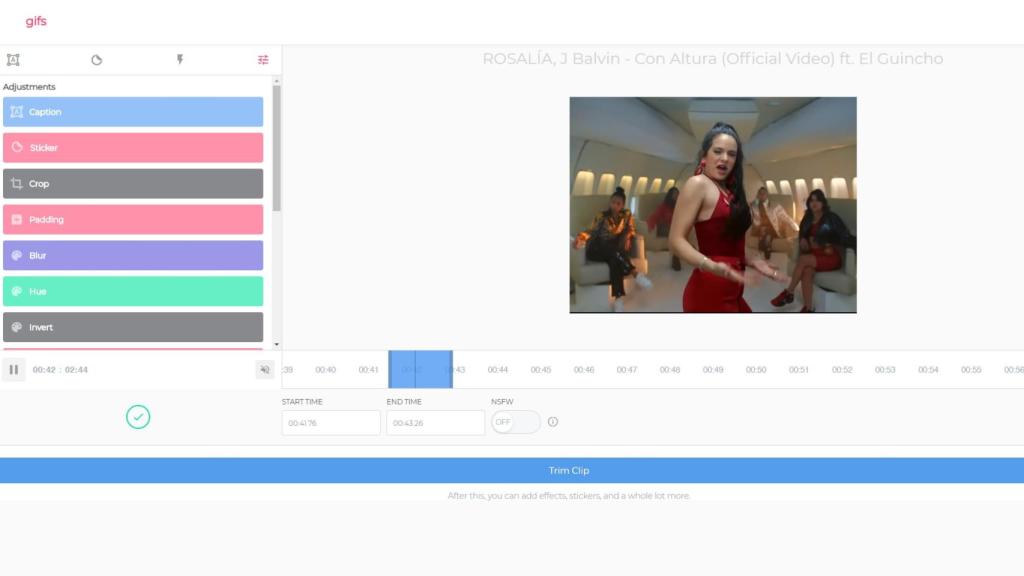Pause the video playback
This screenshot has height=576, width=1024.
coord(14,370)
